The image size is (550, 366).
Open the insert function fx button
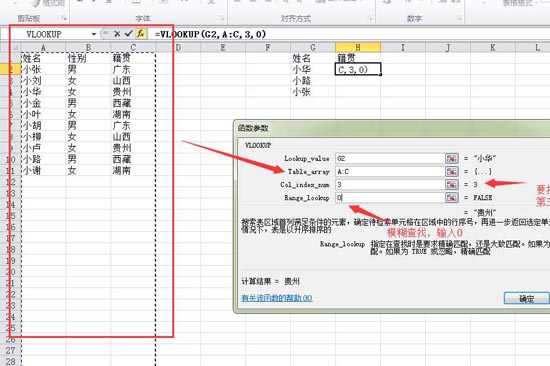[141, 34]
